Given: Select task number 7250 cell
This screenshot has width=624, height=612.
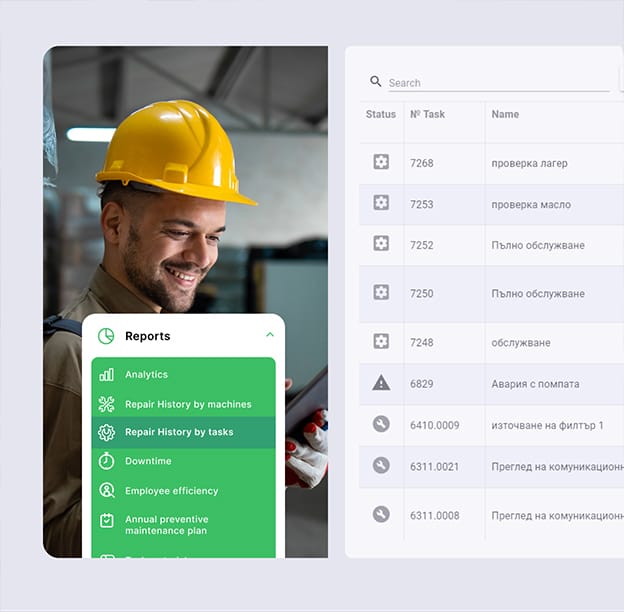Looking at the screenshot, I should coord(421,294).
